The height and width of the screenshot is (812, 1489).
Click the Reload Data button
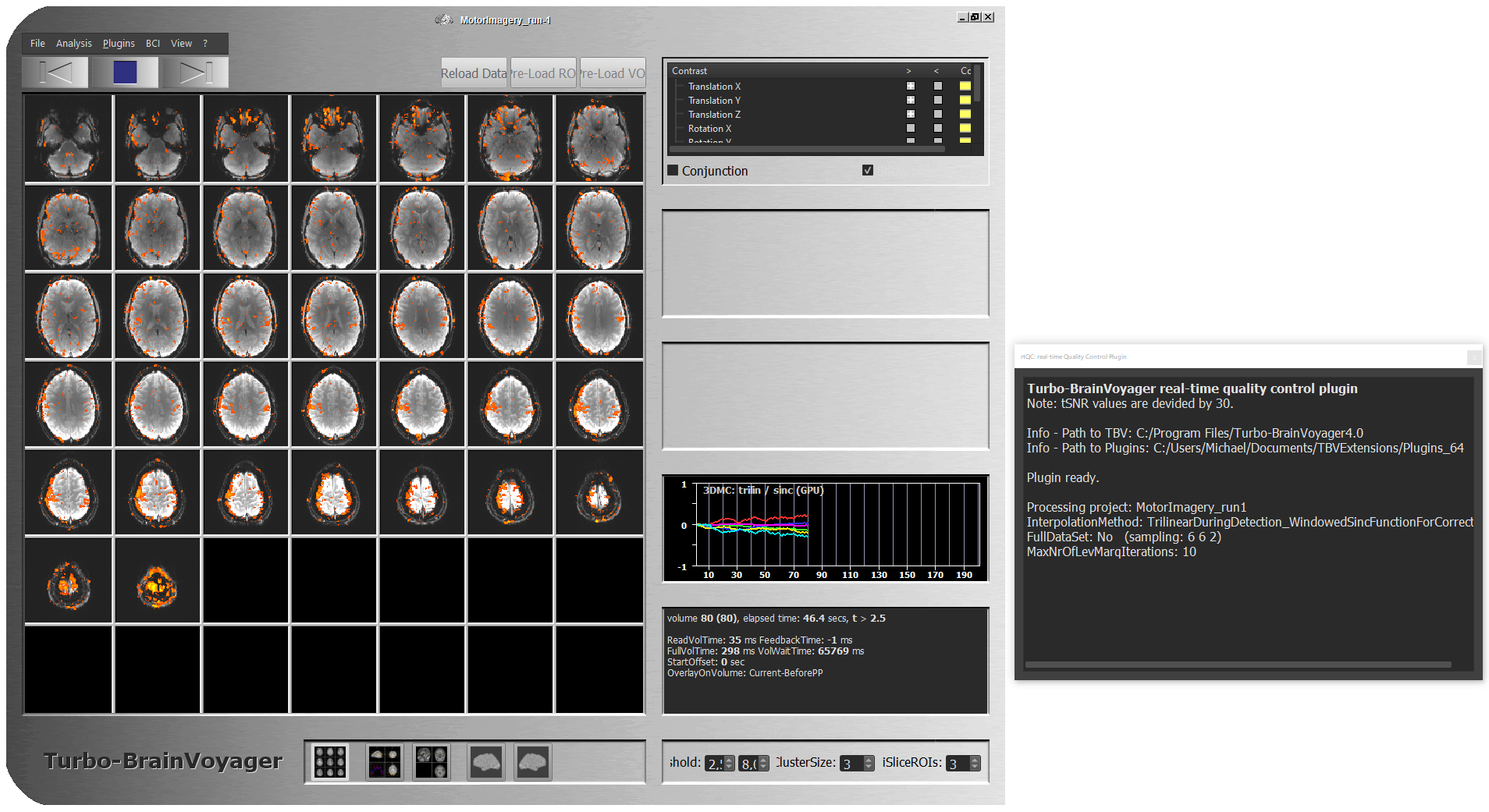click(x=474, y=73)
